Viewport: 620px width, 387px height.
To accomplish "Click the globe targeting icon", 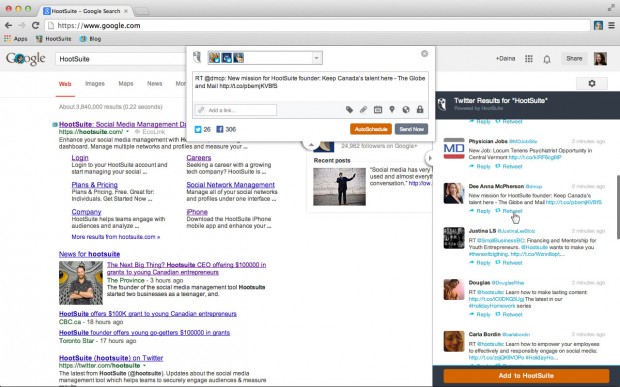I will 406,109.
